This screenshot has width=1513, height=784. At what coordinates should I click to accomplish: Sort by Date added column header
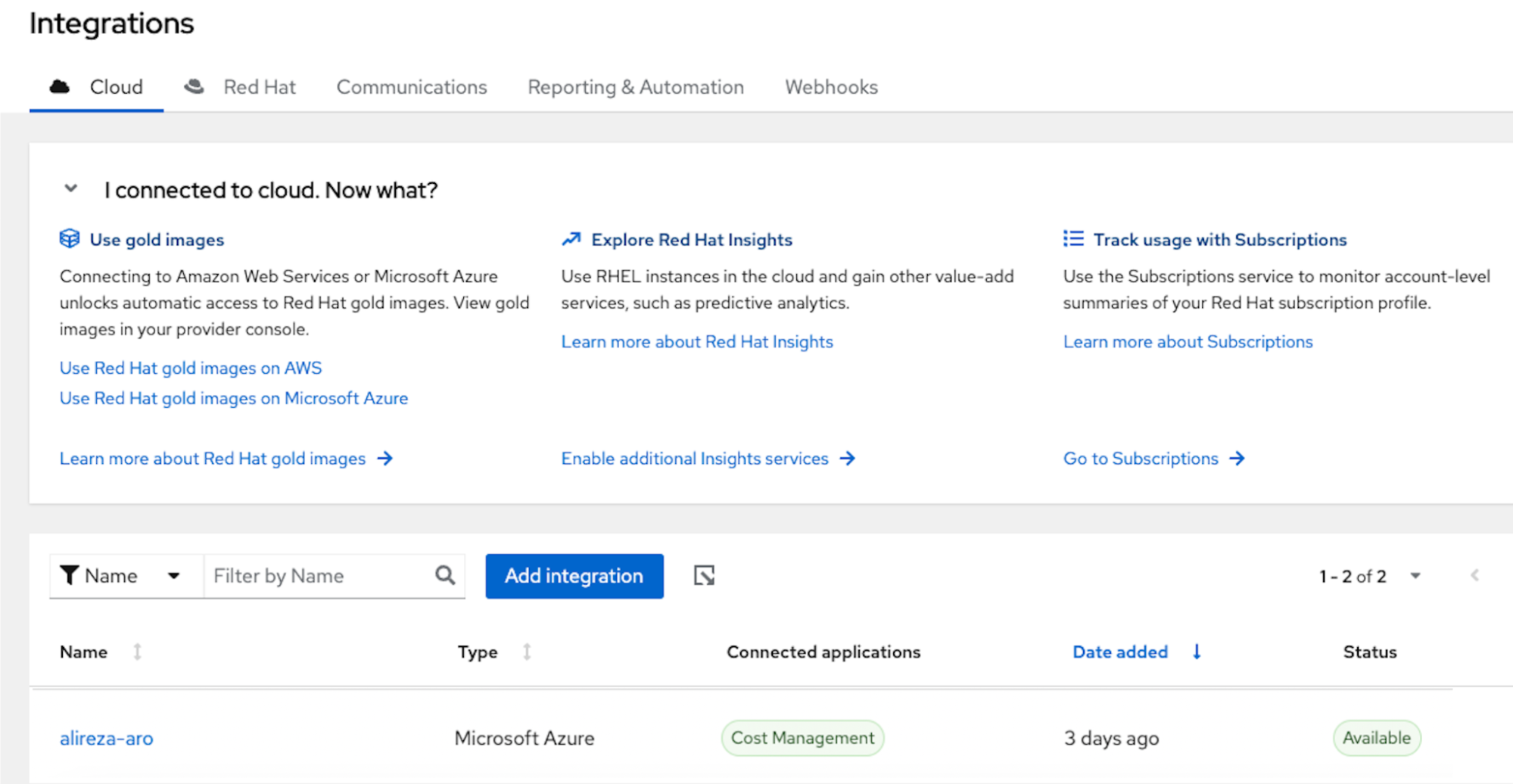1137,652
